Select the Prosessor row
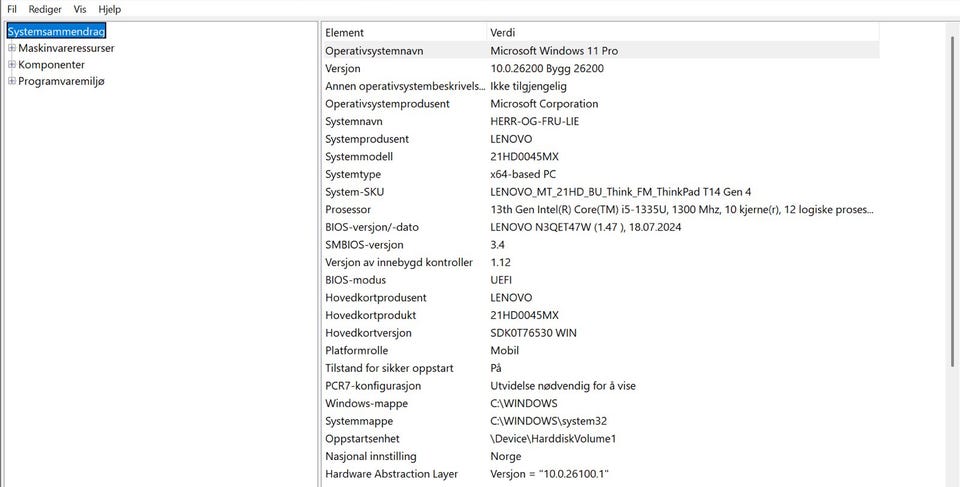960x487 pixels. coord(601,210)
